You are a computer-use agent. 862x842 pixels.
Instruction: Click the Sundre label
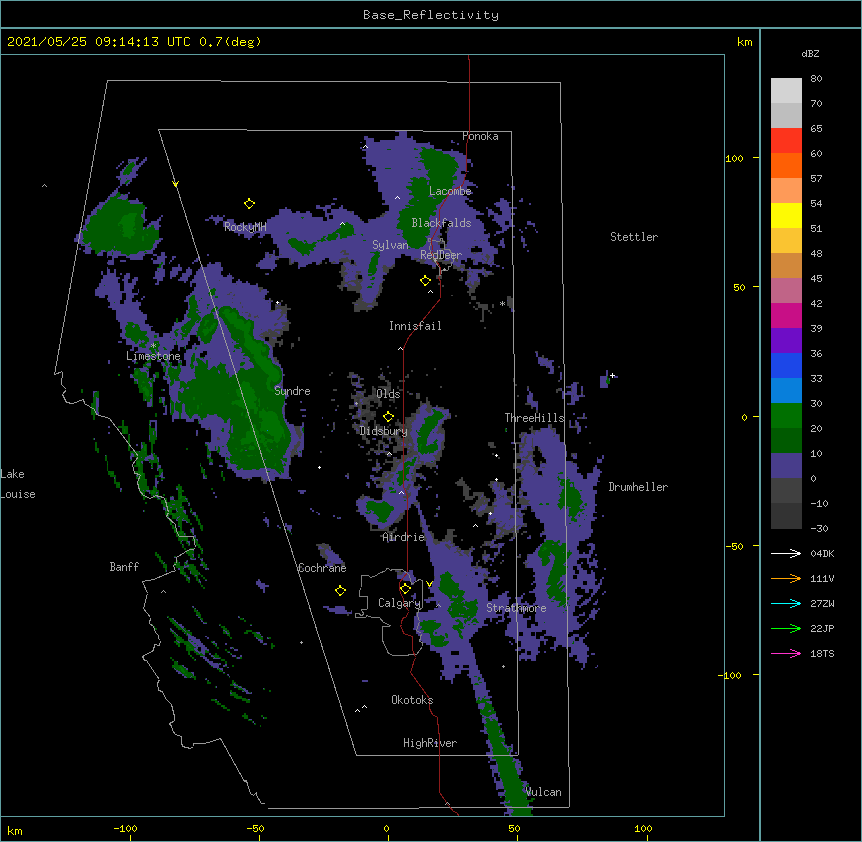click(x=292, y=391)
